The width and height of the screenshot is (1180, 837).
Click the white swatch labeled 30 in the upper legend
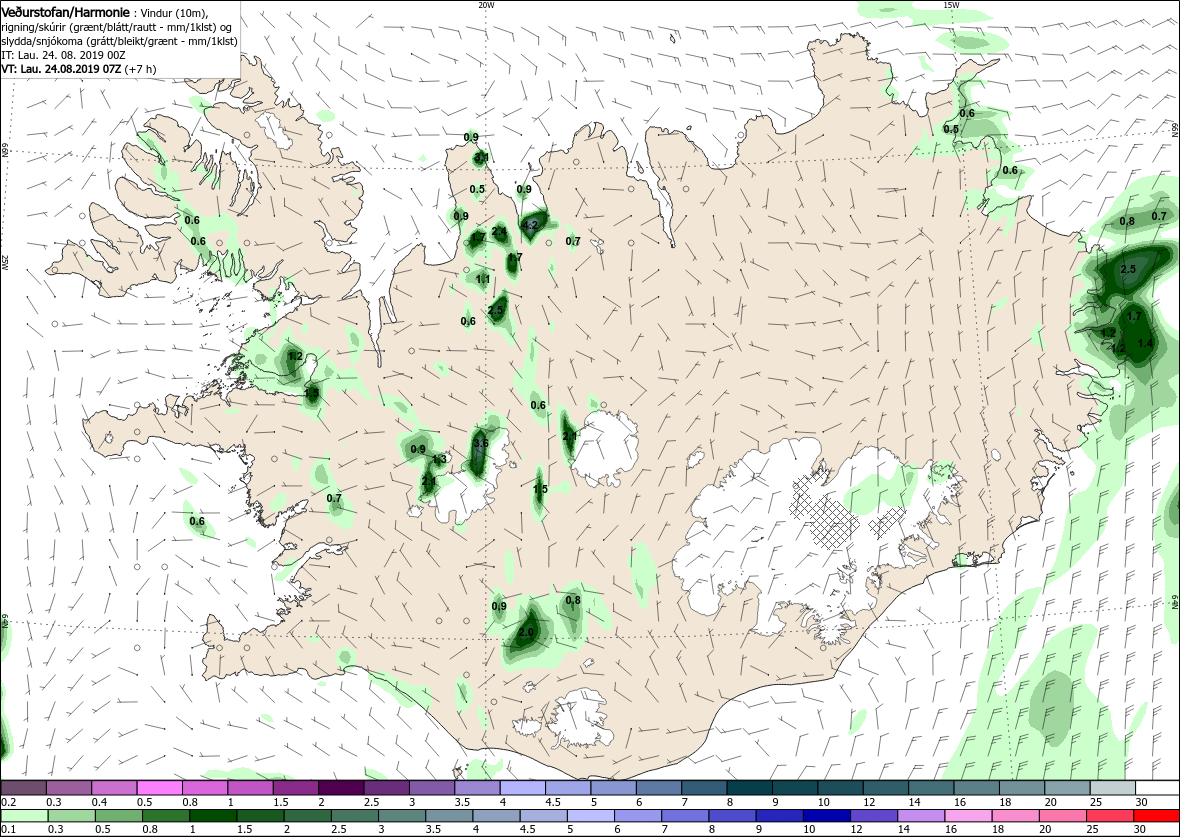pyautogui.click(x=1157, y=787)
